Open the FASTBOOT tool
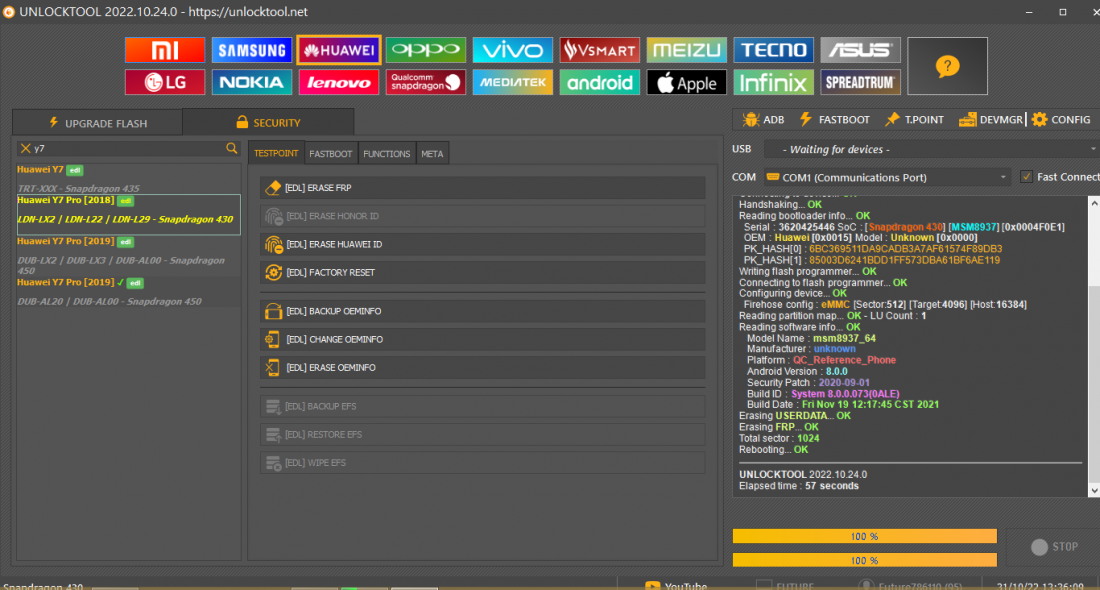 pyautogui.click(x=834, y=119)
